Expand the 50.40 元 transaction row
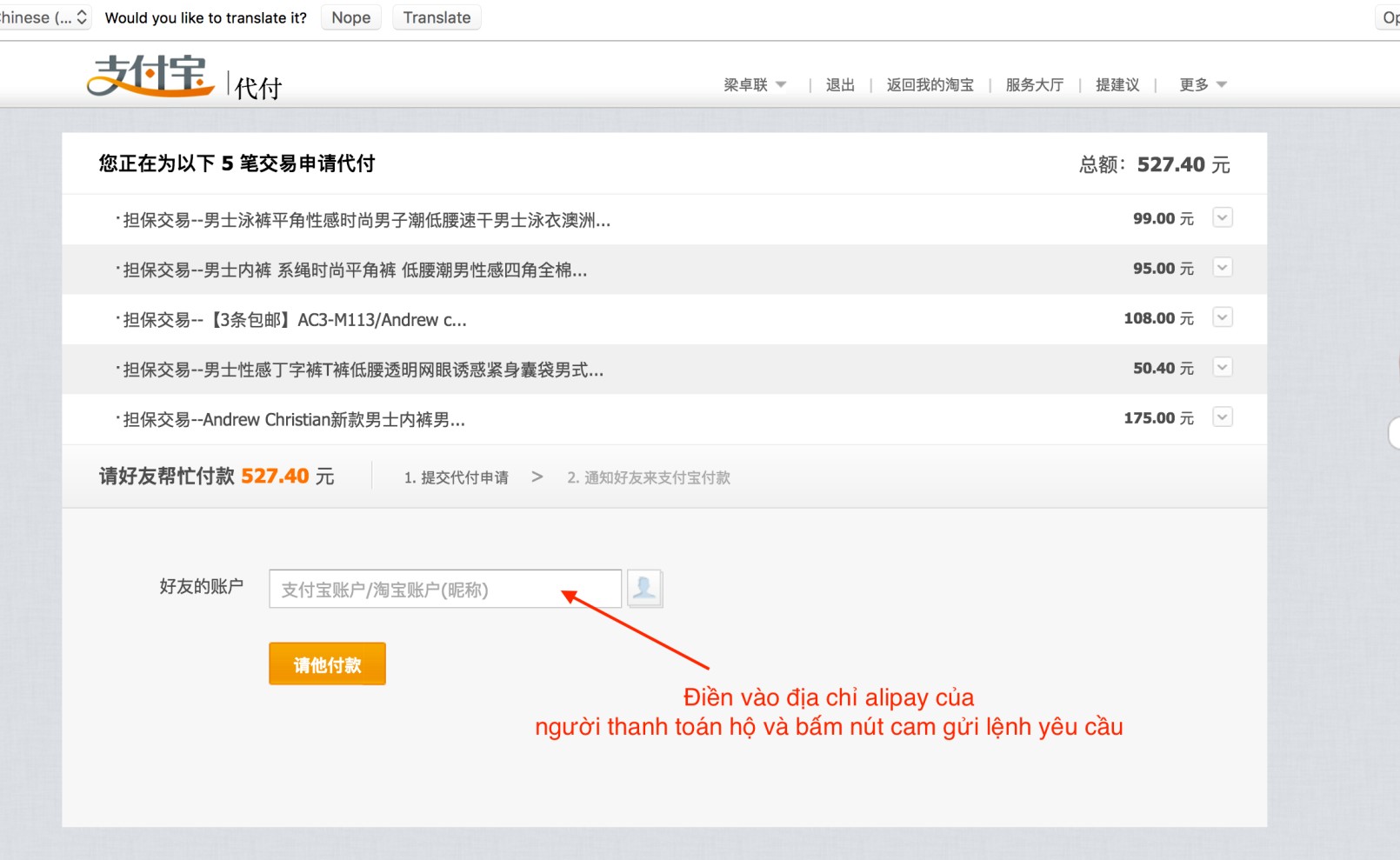The image size is (1400, 860). pos(1222,368)
